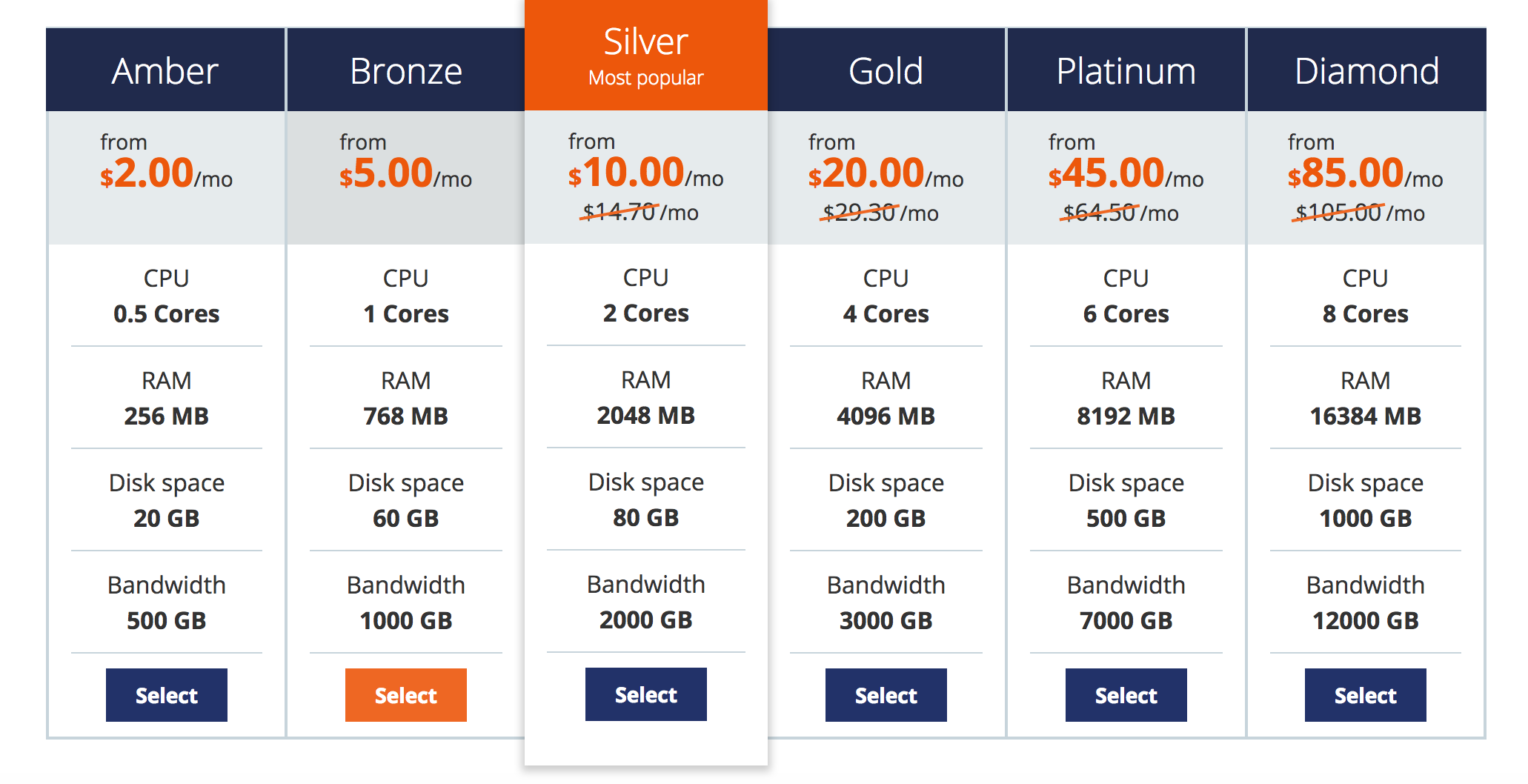Click the crossed-out $105.00/mo Diamond price
Screen dimensions: 1528x784
coord(1359,213)
